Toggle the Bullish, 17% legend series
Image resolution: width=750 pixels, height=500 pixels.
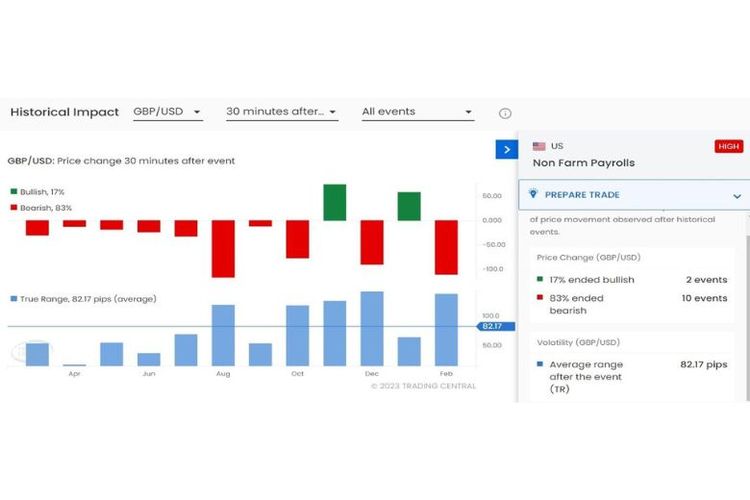coord(40,191)
